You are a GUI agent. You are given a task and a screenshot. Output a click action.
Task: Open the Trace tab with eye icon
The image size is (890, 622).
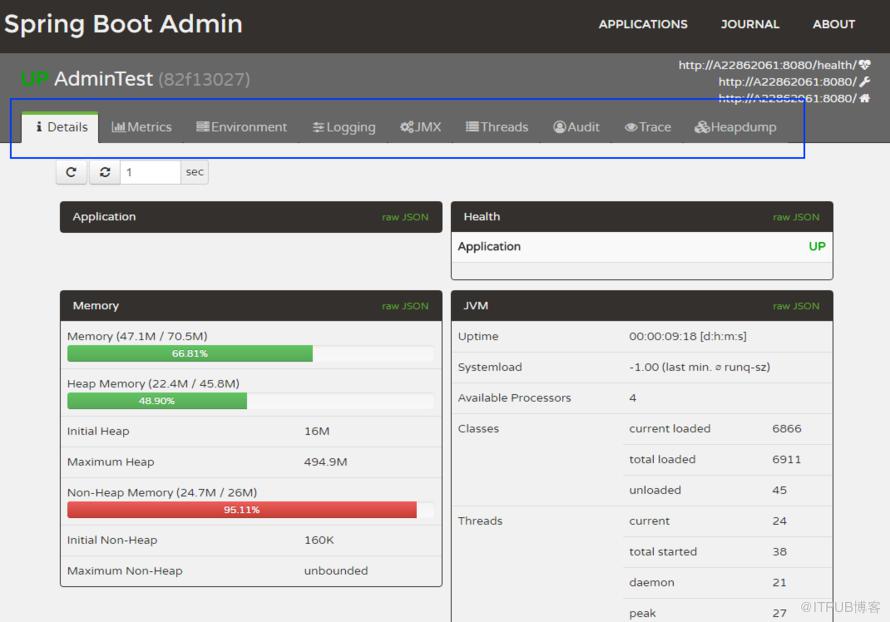[x=648, y=127]
